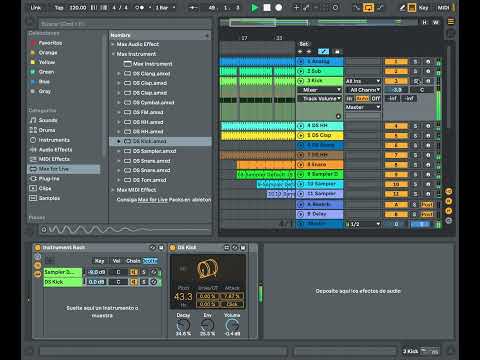Set monitor to In on Kick track
This screenshot has height=360, width=480.
349,99
